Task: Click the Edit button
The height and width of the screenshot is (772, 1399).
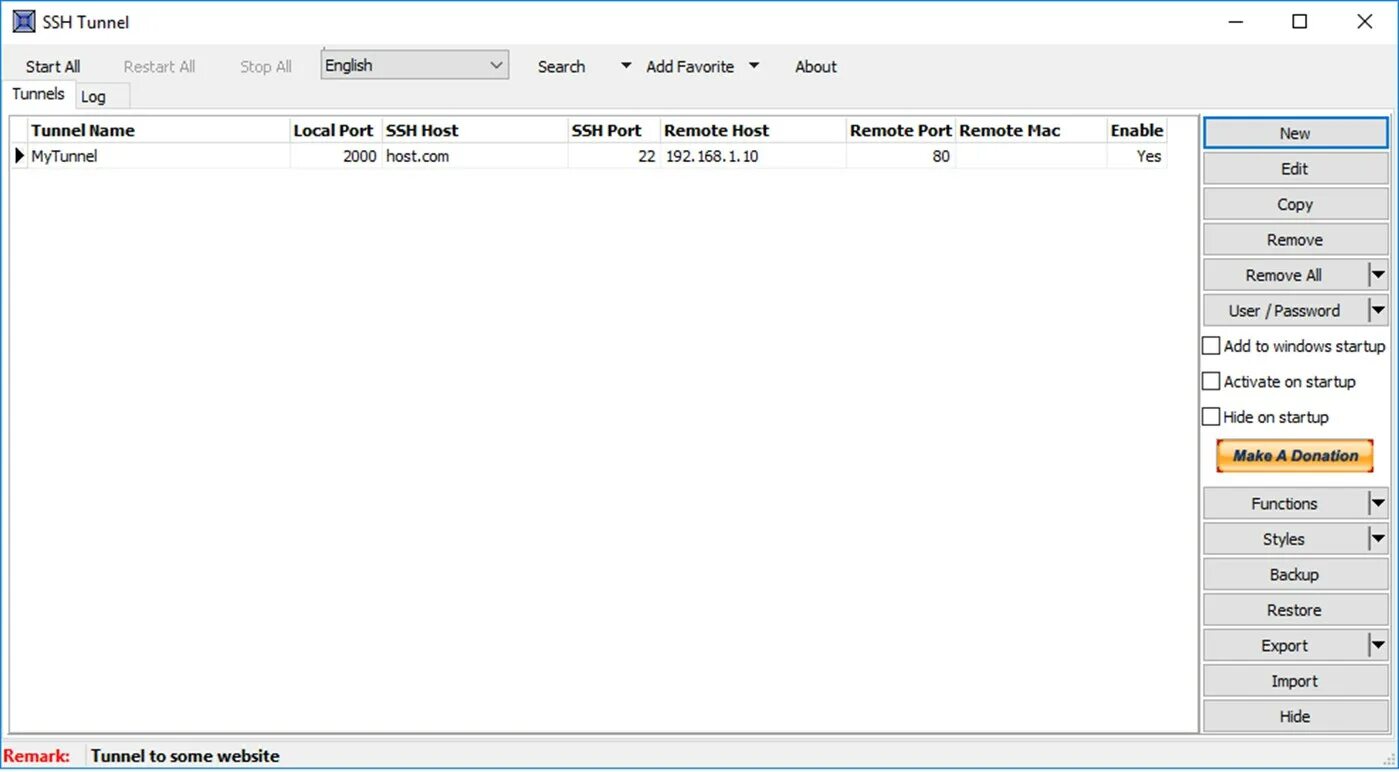Action: (1295, 169)
